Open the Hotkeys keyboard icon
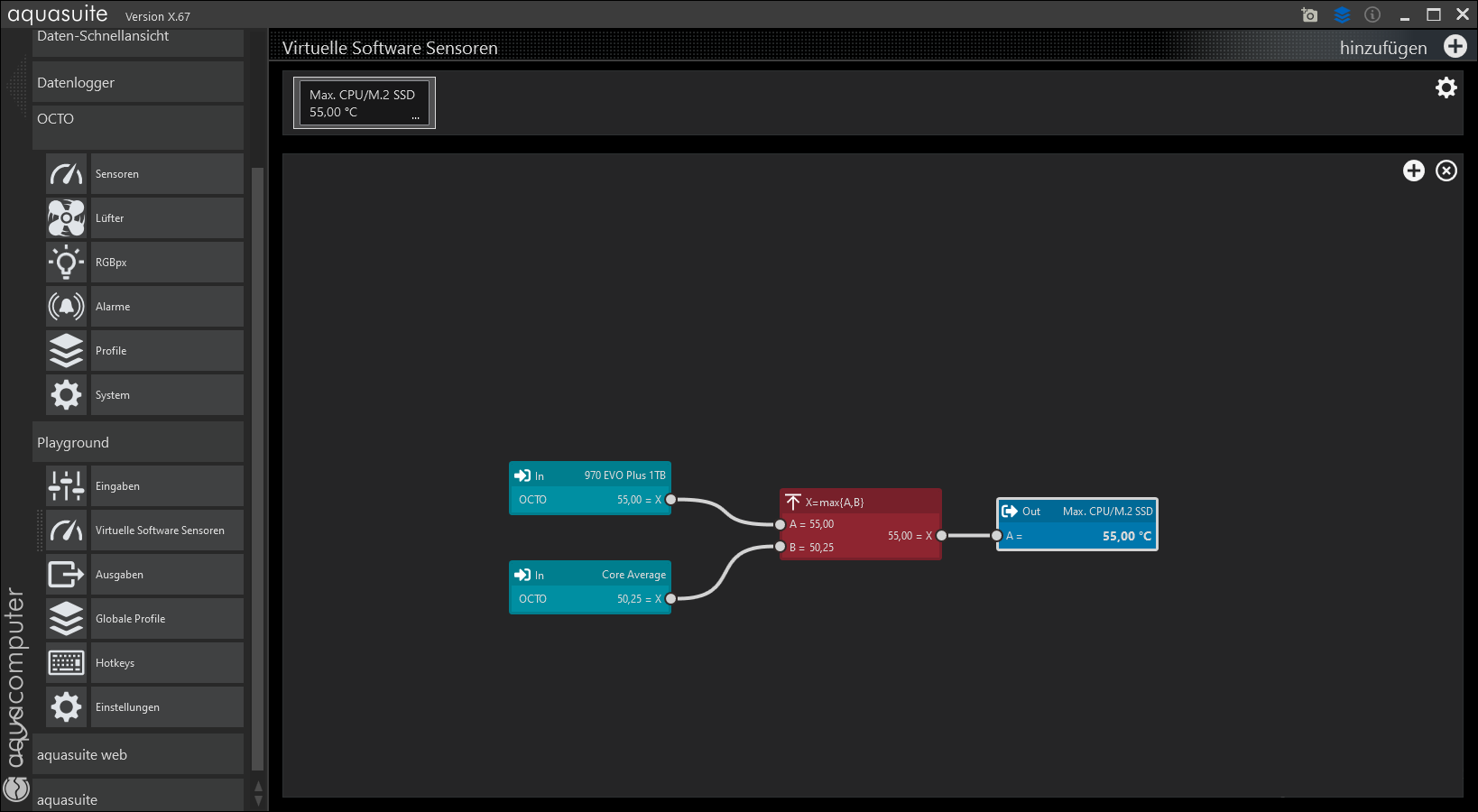1478x812 pixels. pos(66,663)
